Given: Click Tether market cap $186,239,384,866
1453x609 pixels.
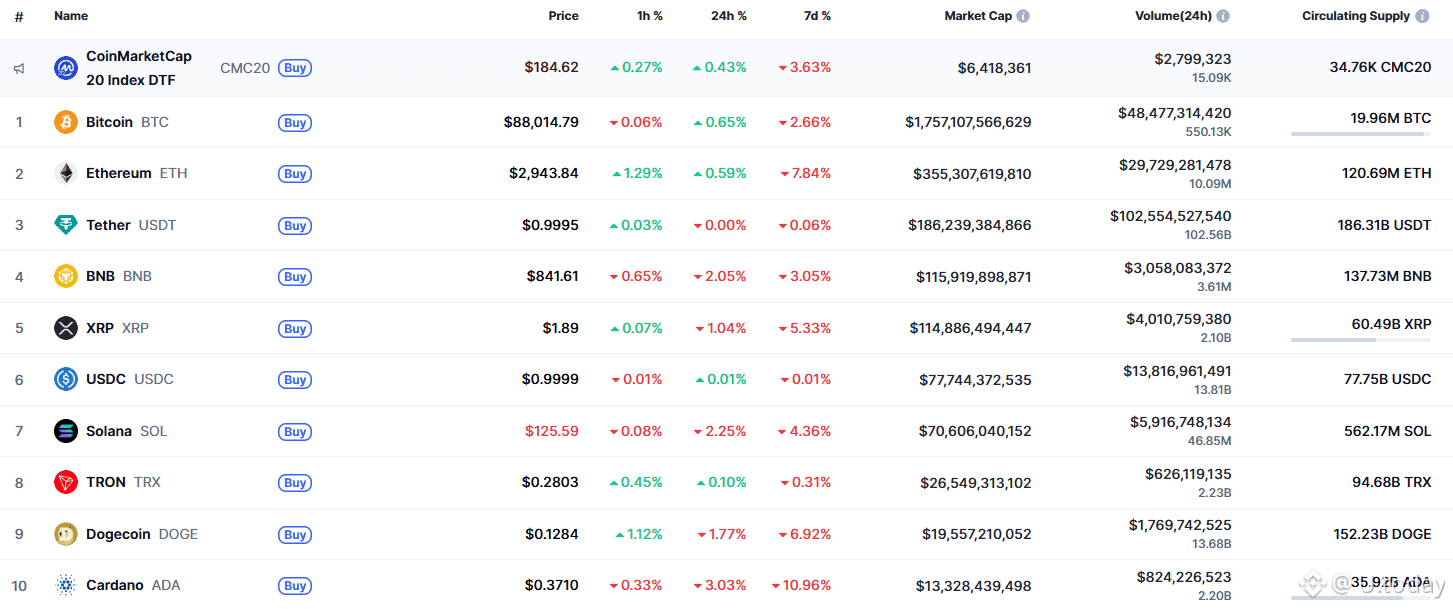Looking at the screenshot, I should [x=970, y=225].
